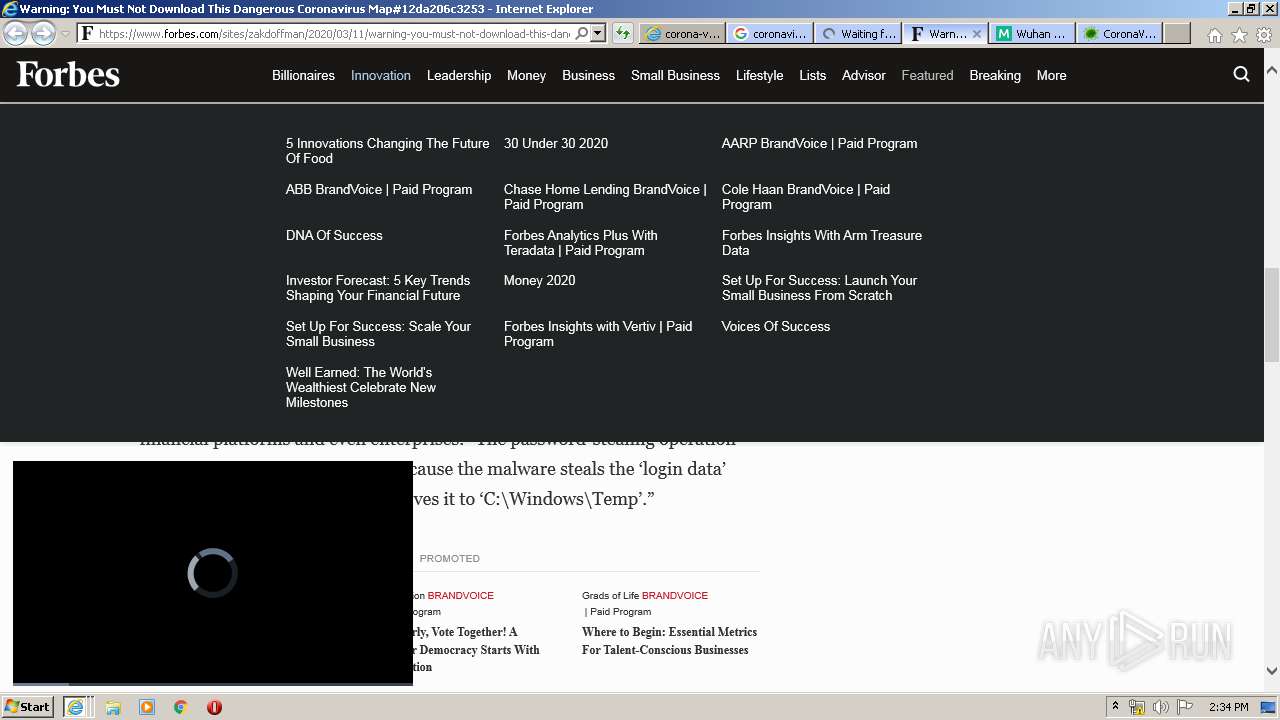The image size is (1280, 720).
Task: Open a new blank IE tab
Action: tap(1177, 33)
